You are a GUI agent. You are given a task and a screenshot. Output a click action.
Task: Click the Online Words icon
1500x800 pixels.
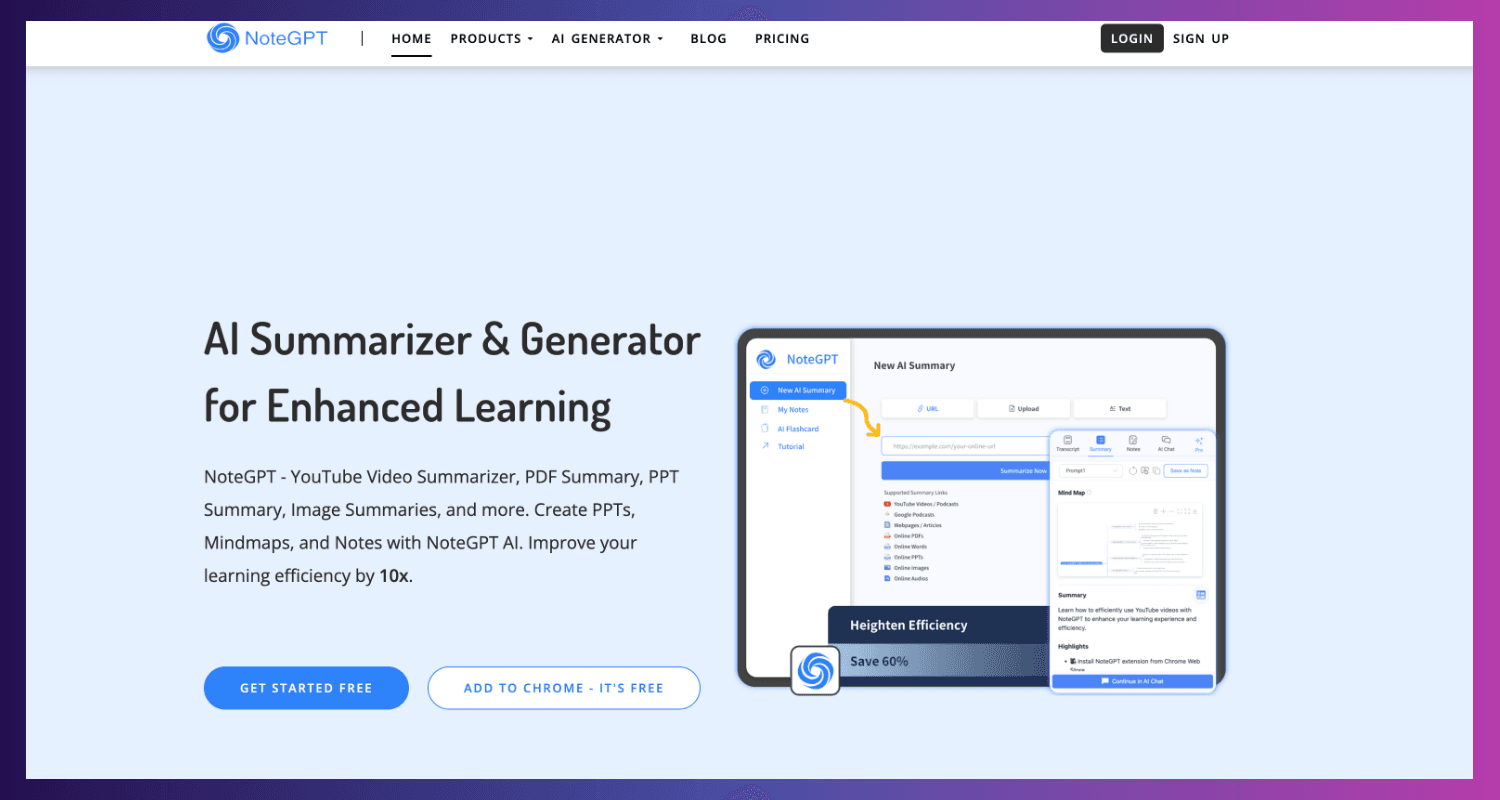(887, 547)
